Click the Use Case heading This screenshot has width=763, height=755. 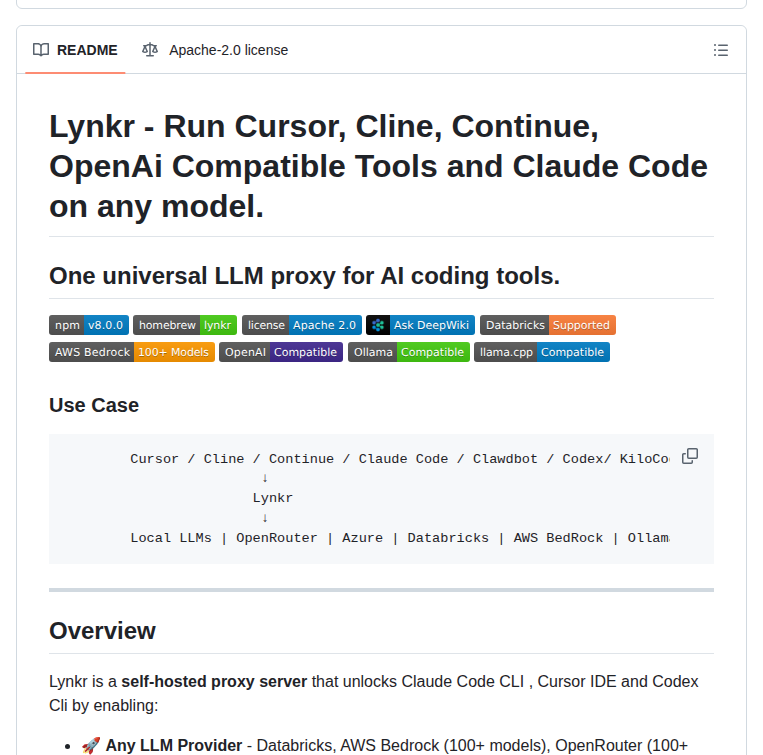point(94,405)
